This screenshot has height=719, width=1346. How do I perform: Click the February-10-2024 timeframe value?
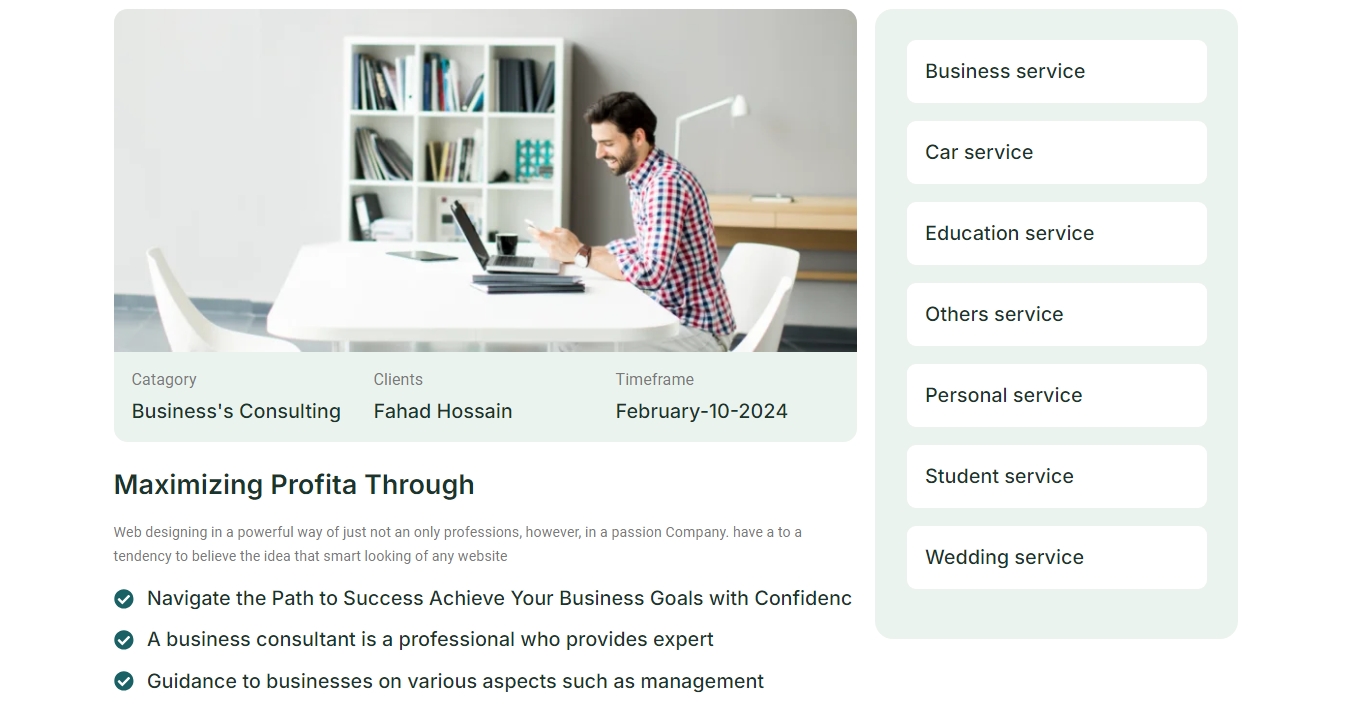click(702, 411)
